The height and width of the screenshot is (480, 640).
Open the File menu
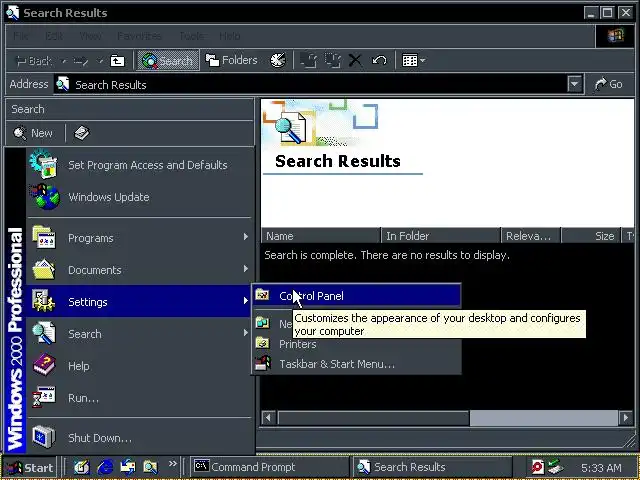(20, 36)
